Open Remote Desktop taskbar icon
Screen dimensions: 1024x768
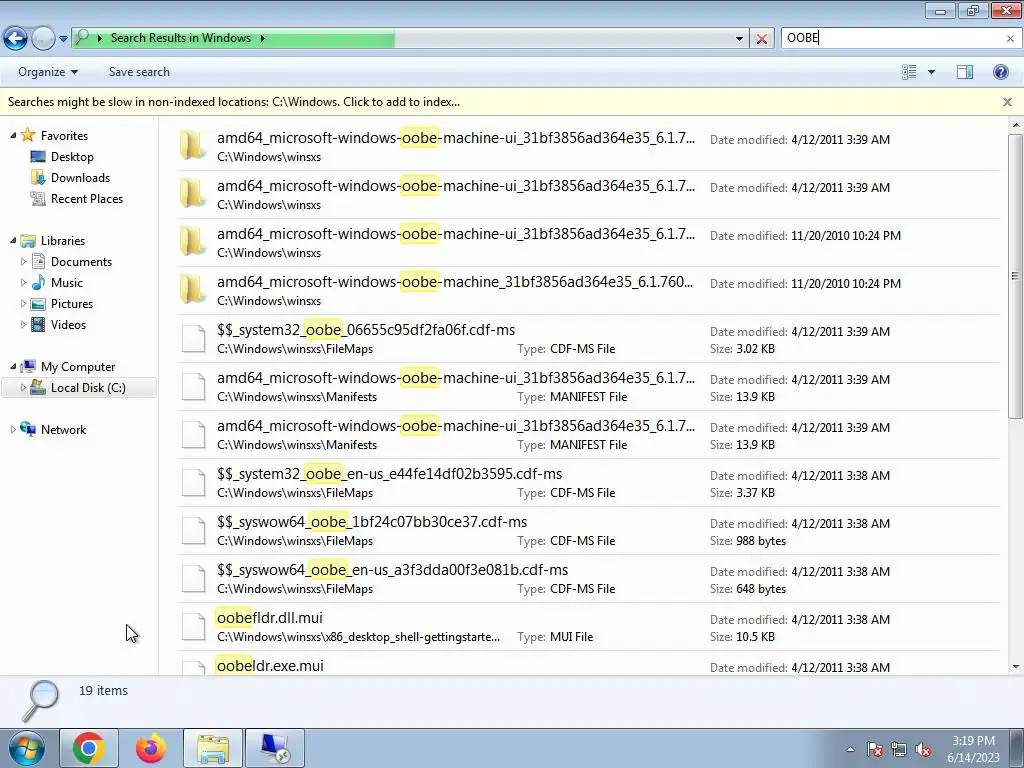click(275, 748)
